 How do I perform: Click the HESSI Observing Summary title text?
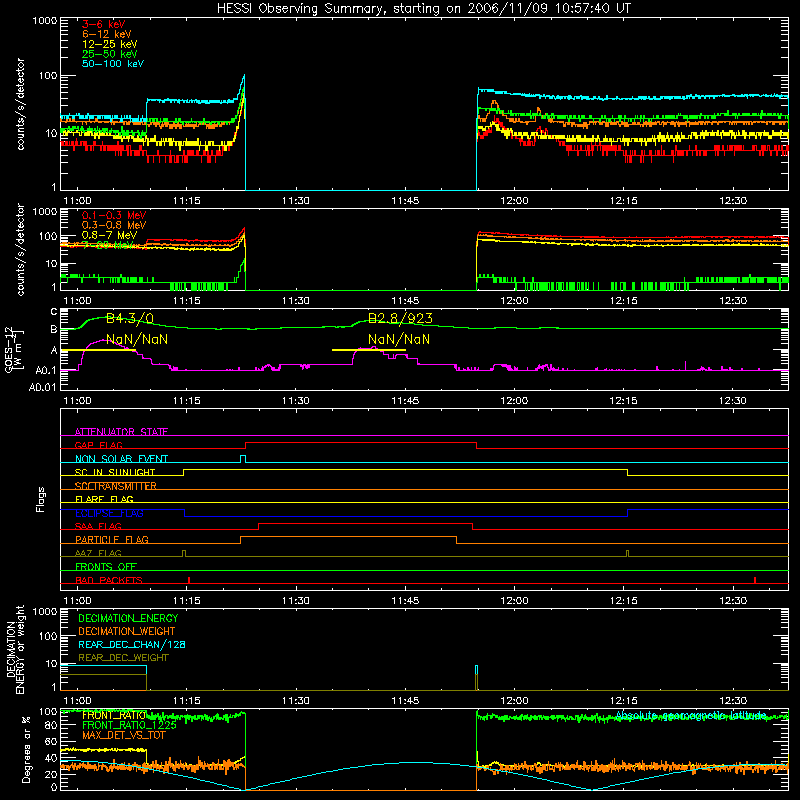pos(424,9)
